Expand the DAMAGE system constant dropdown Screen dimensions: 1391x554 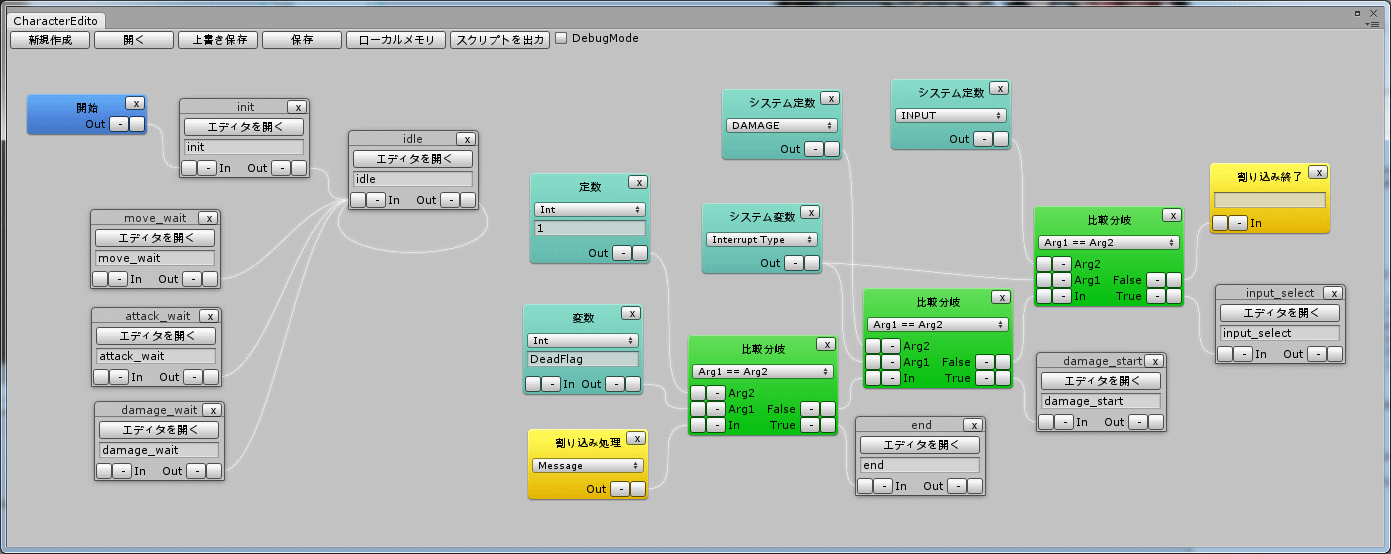(x=782, y=126)
